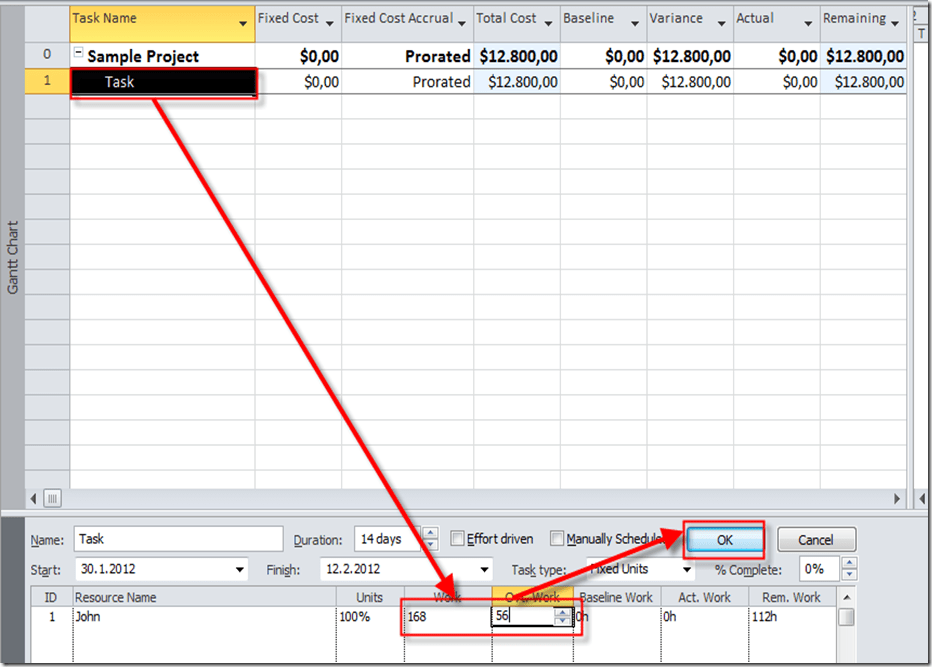Open the Task Name column filter arrow
This screenshot has height=667, width=932.
click(x=243, y=23)
